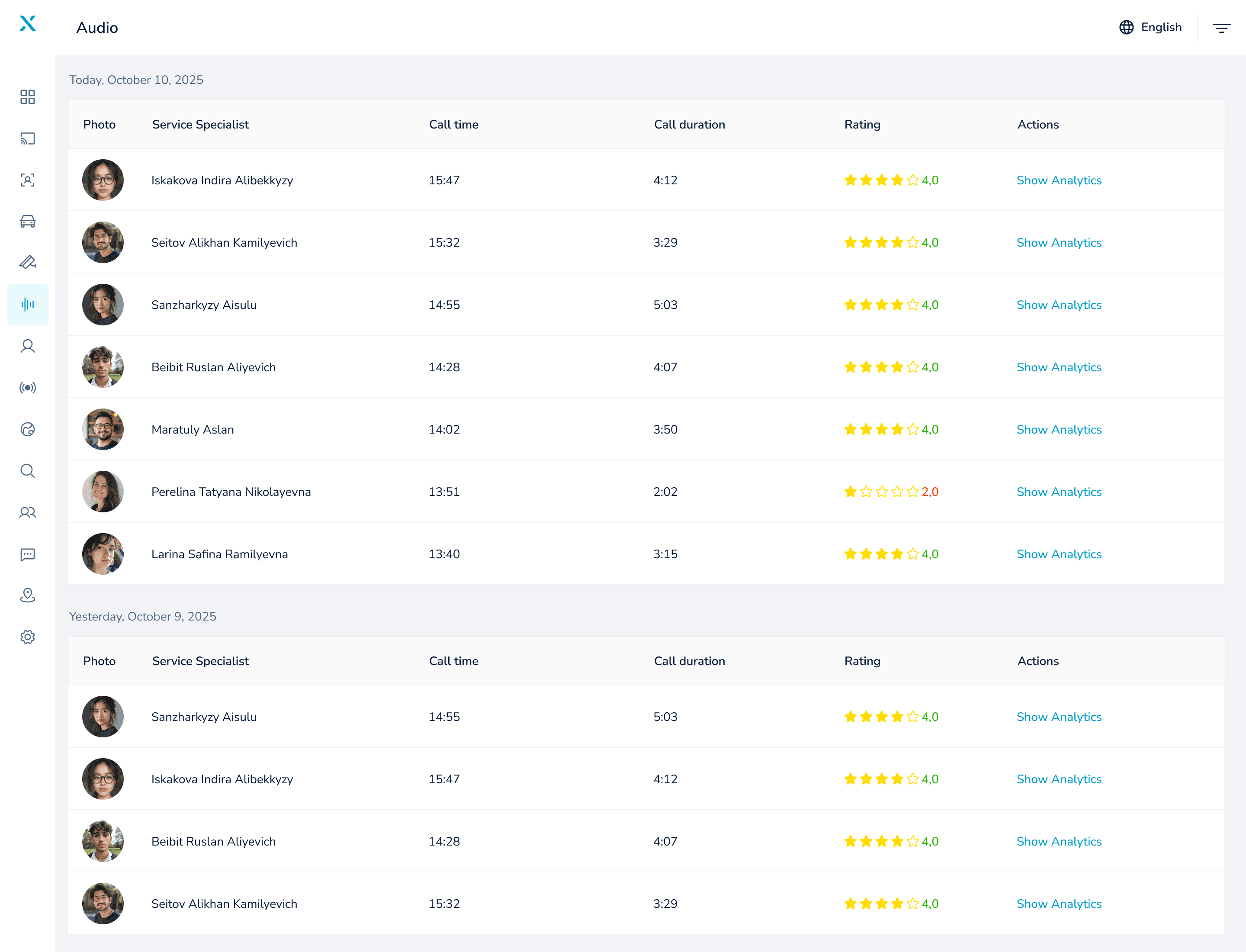The image size is (1246, 952).
Task: Click the X logo at top left
Action: point(27,23)
